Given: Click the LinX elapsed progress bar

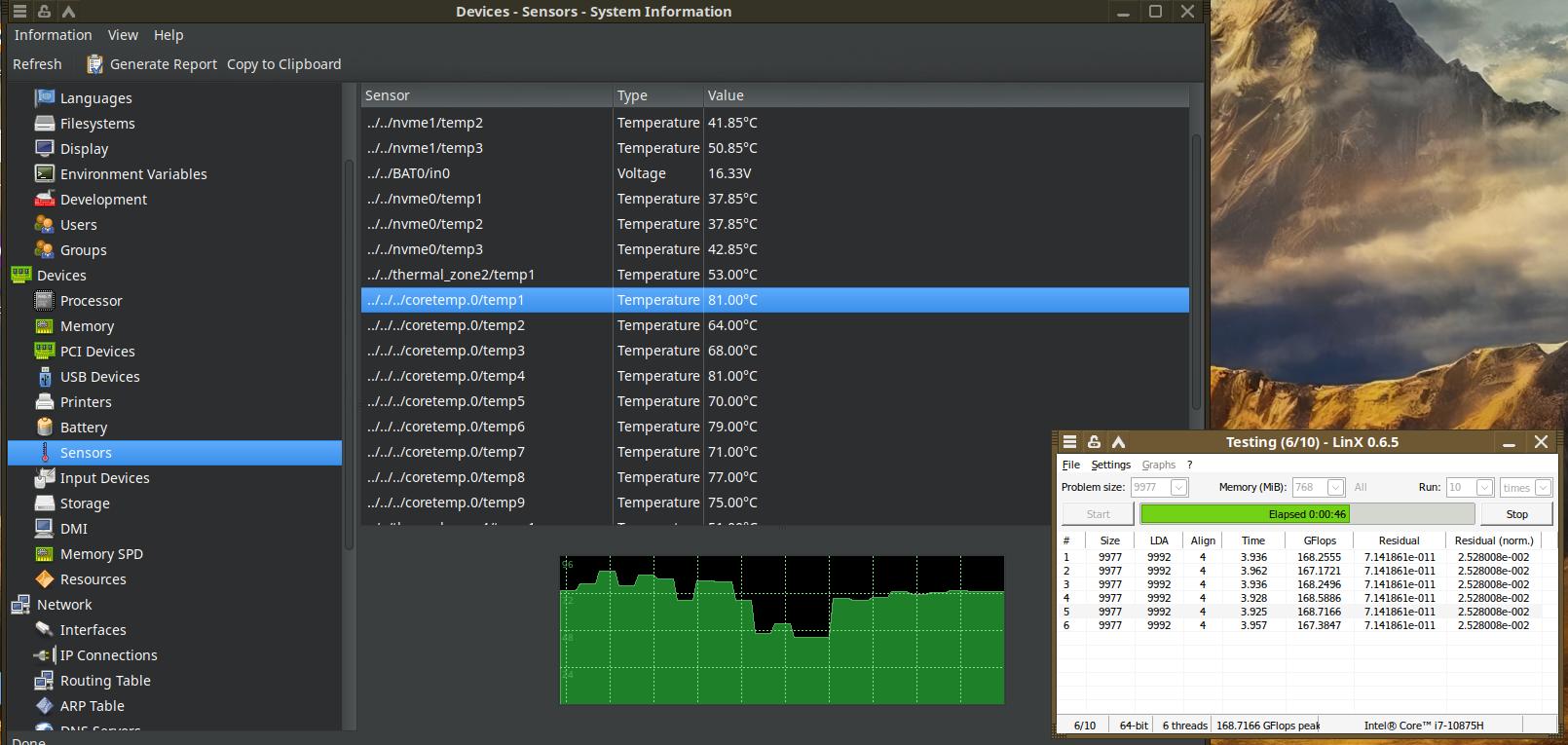Looking at the screenshot, I should click(x=1306, y=514).
